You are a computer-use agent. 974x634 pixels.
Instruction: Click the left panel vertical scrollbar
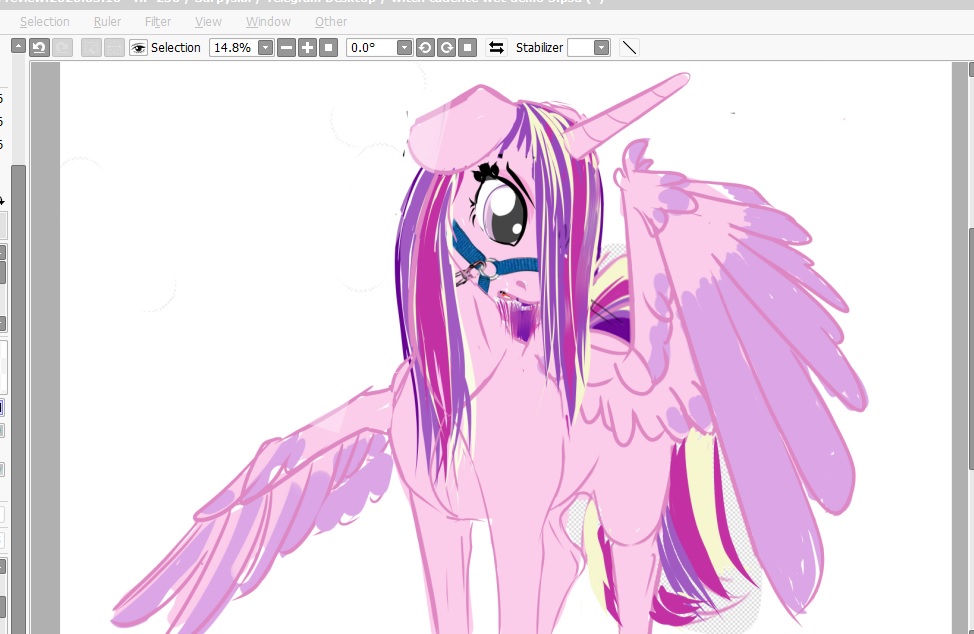click(x=19, y=397)
